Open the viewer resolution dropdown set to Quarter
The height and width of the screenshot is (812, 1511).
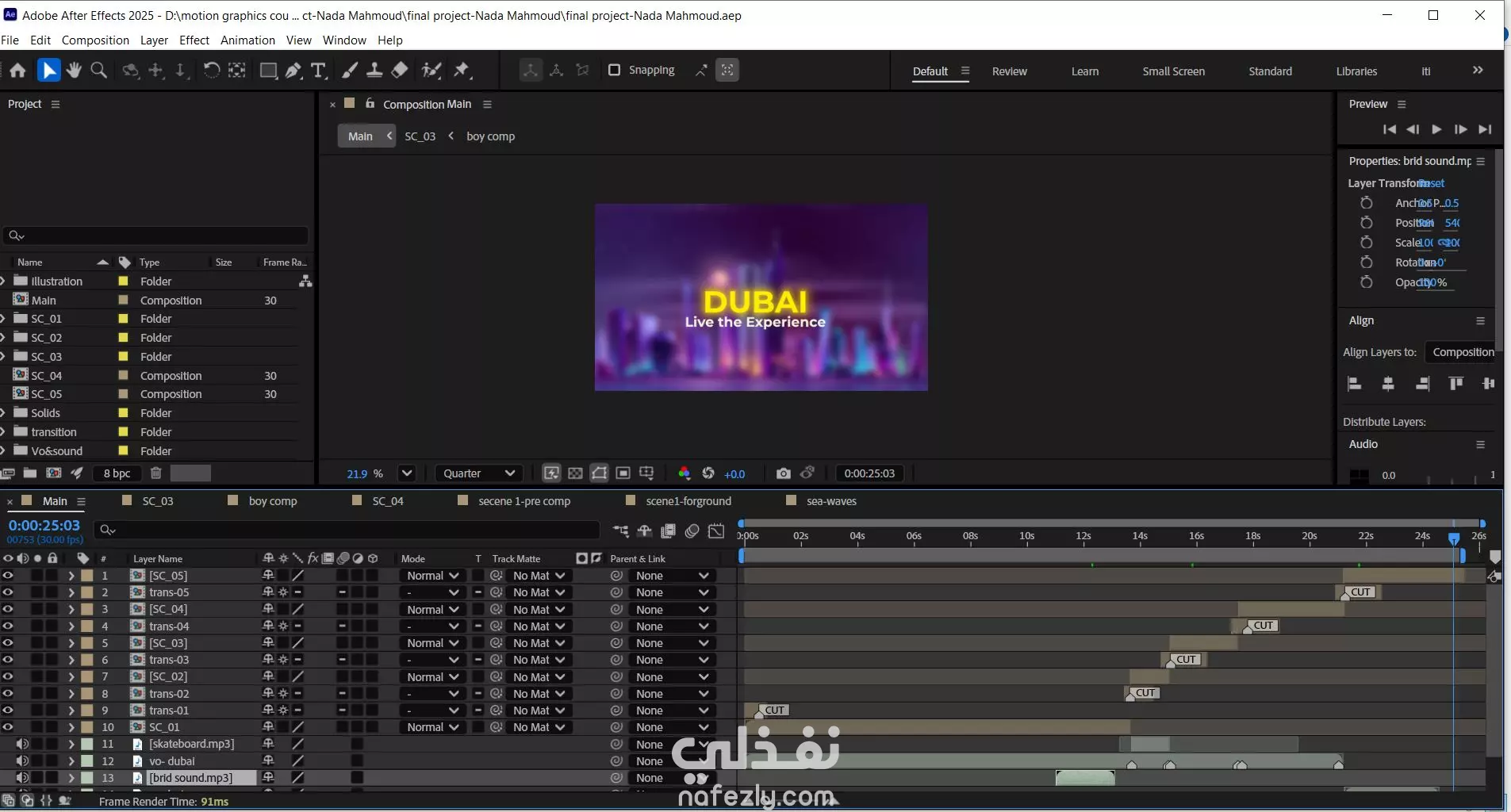(479, 473)
